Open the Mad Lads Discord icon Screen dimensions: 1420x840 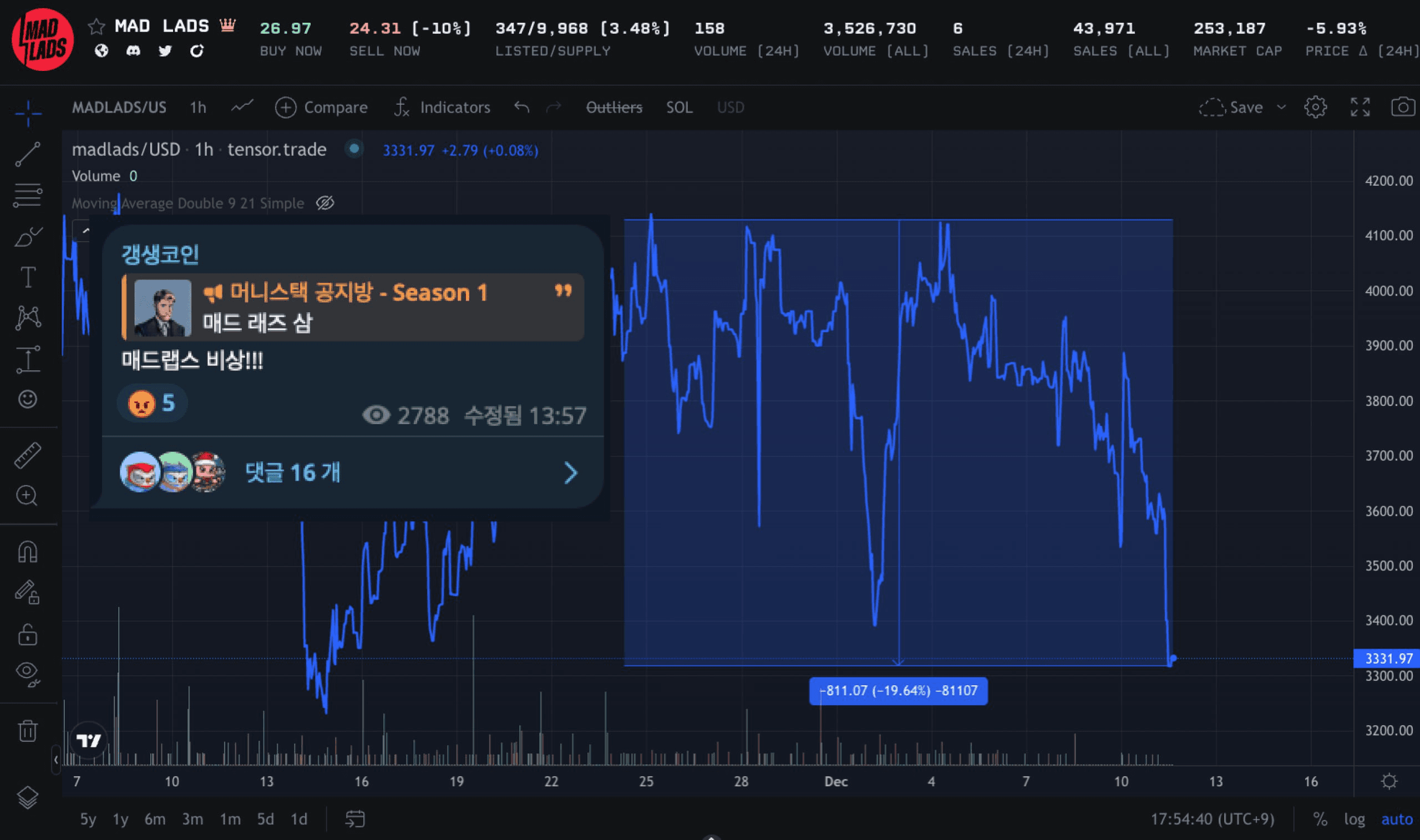click(x=132, y=51)
